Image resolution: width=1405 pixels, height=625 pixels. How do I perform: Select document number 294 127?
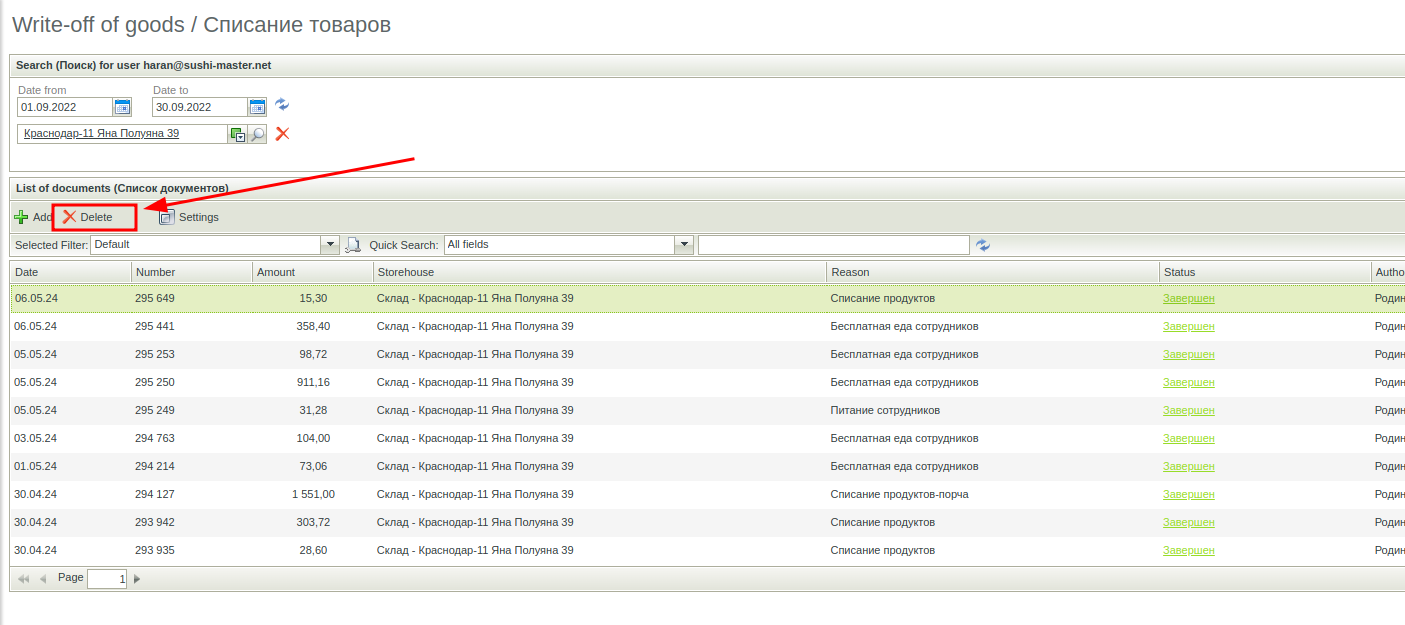(x=155, y=494)
